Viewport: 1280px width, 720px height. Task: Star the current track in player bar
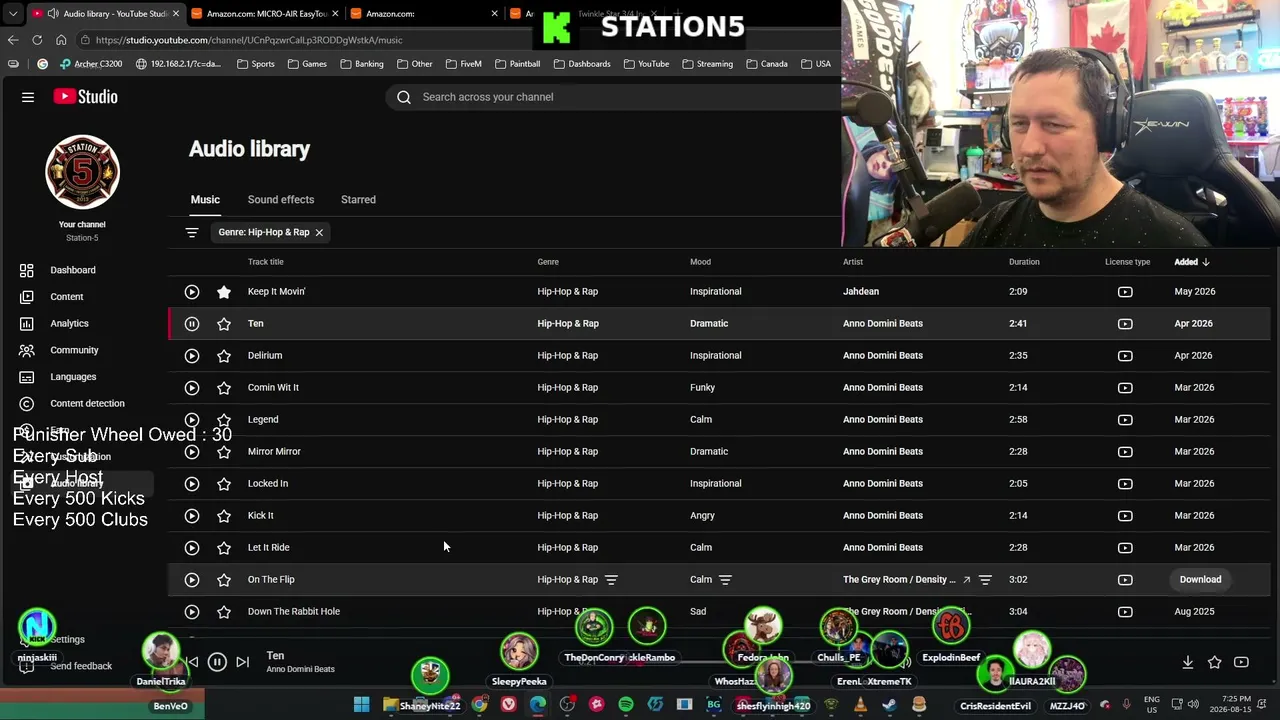coord(1214,662)
